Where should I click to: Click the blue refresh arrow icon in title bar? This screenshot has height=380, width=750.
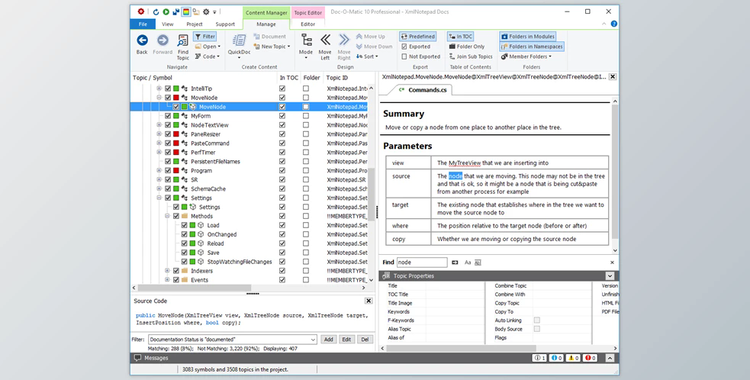[x=155, y=12]
